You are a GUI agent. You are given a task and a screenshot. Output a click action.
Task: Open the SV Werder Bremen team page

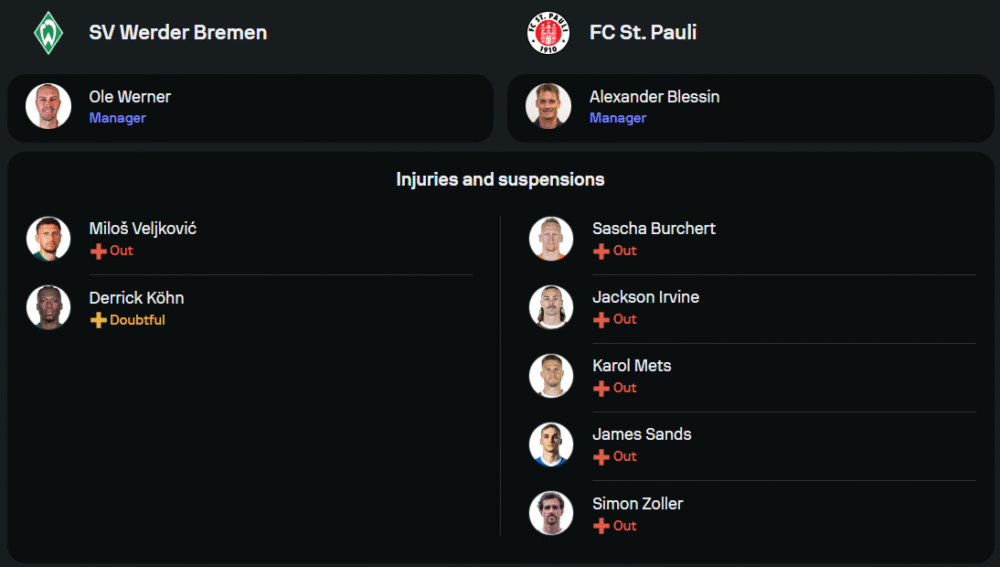(x=178, y=32)
